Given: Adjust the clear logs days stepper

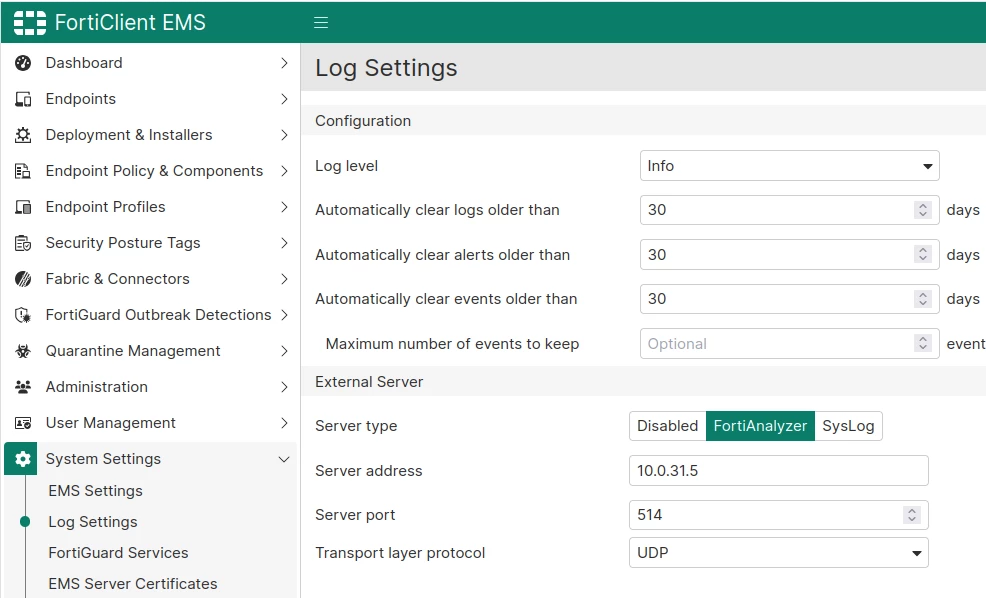Looking at the screenshot, I should (x=922, y=209).
